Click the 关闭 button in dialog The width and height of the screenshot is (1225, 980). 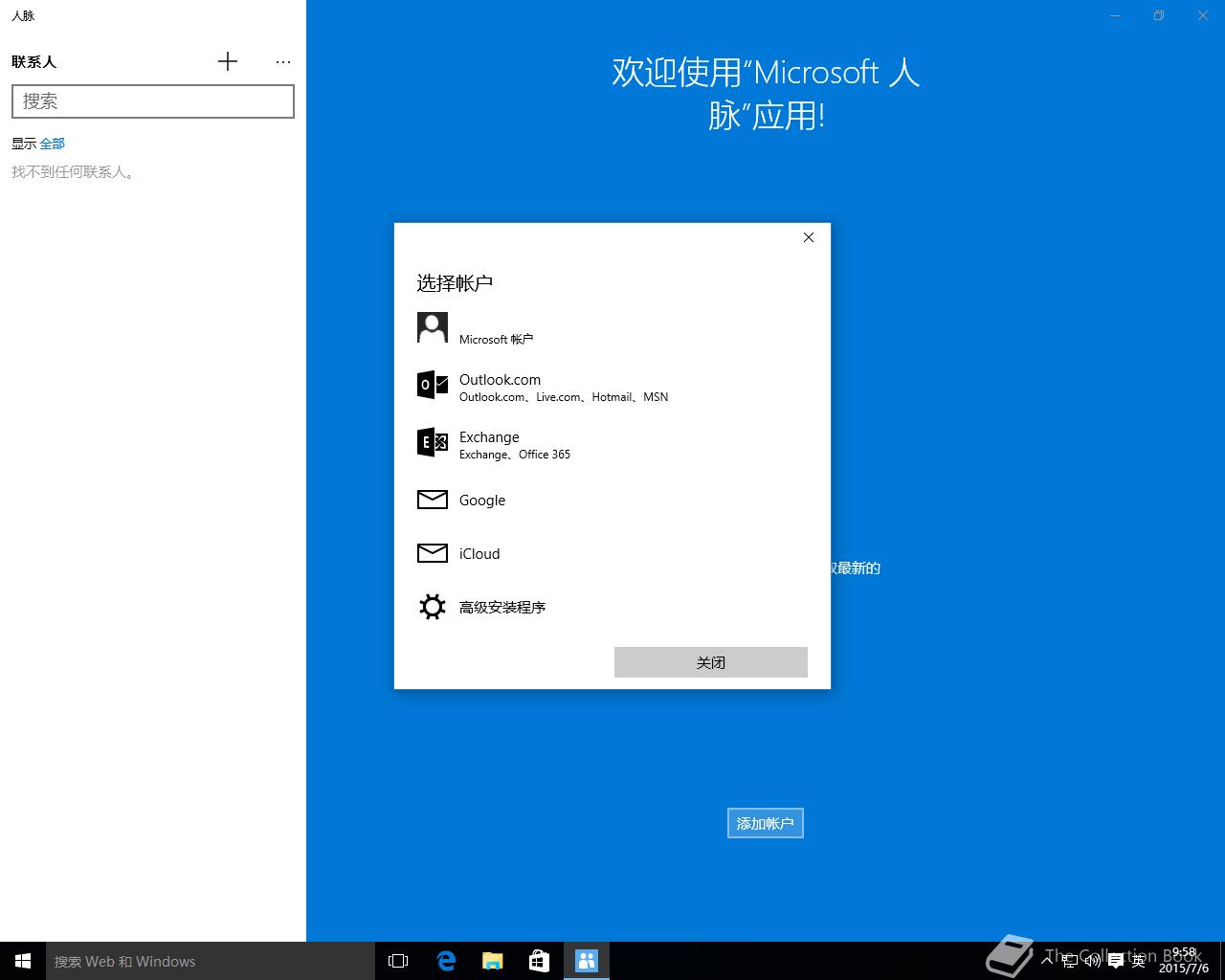[711, 662]
